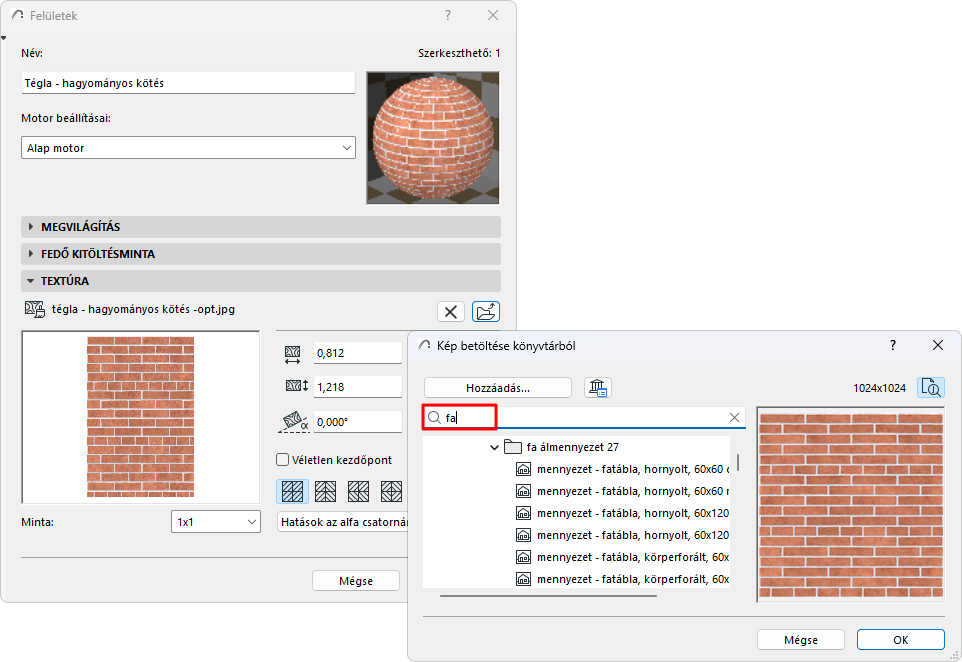Toggle the image info preview icon
The image size is (962, 662).
pyautogui.click(x=931, y=388)
